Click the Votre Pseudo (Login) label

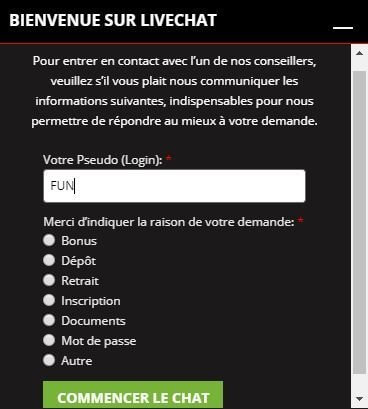click(103, 160)
